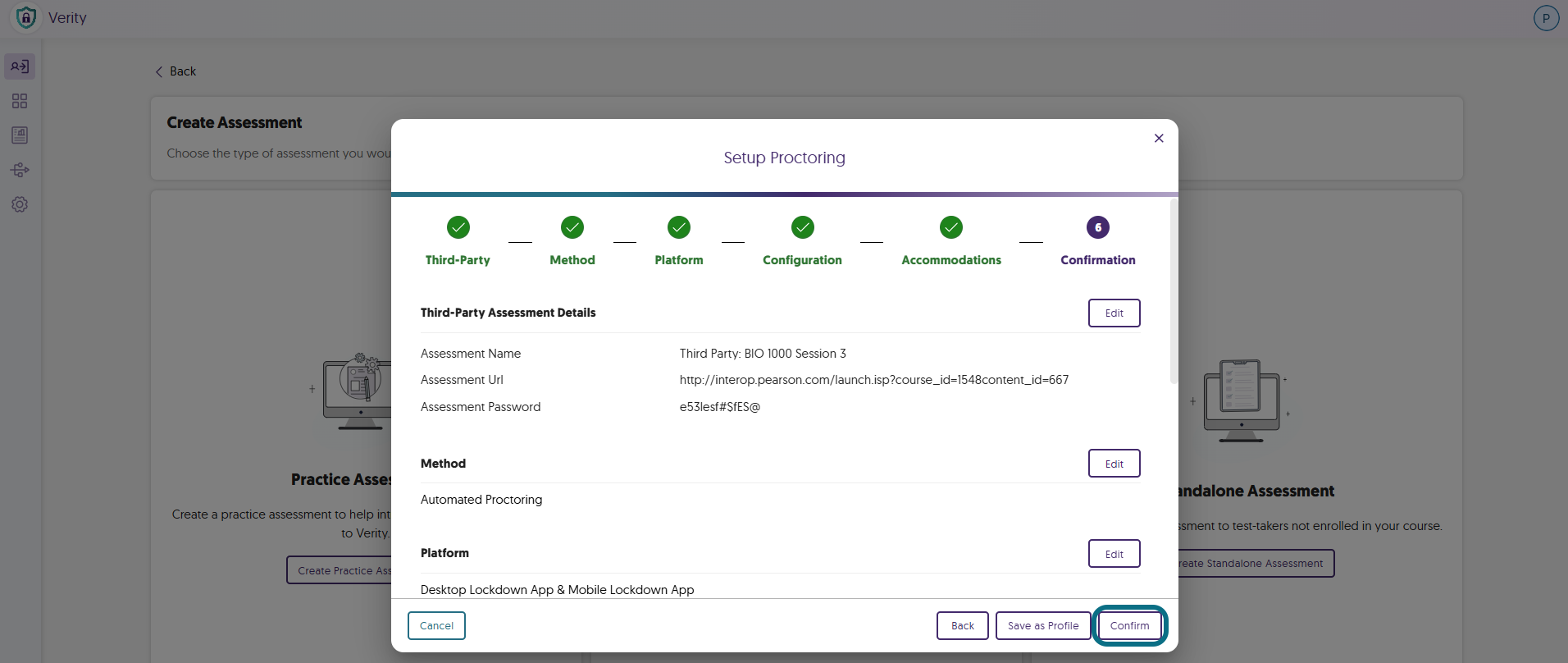Confirm the proctoring setup
The width and height of the screenshot is (1568, 663).
1130,625
